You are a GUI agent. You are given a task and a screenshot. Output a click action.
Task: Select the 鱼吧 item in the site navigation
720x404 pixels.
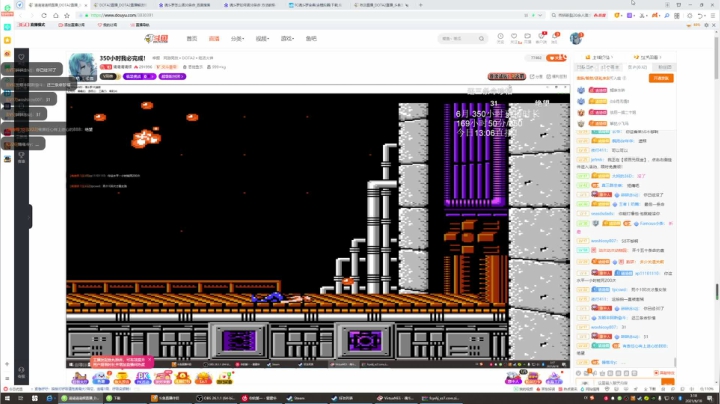pyautogui.click(x=311, y=39)
